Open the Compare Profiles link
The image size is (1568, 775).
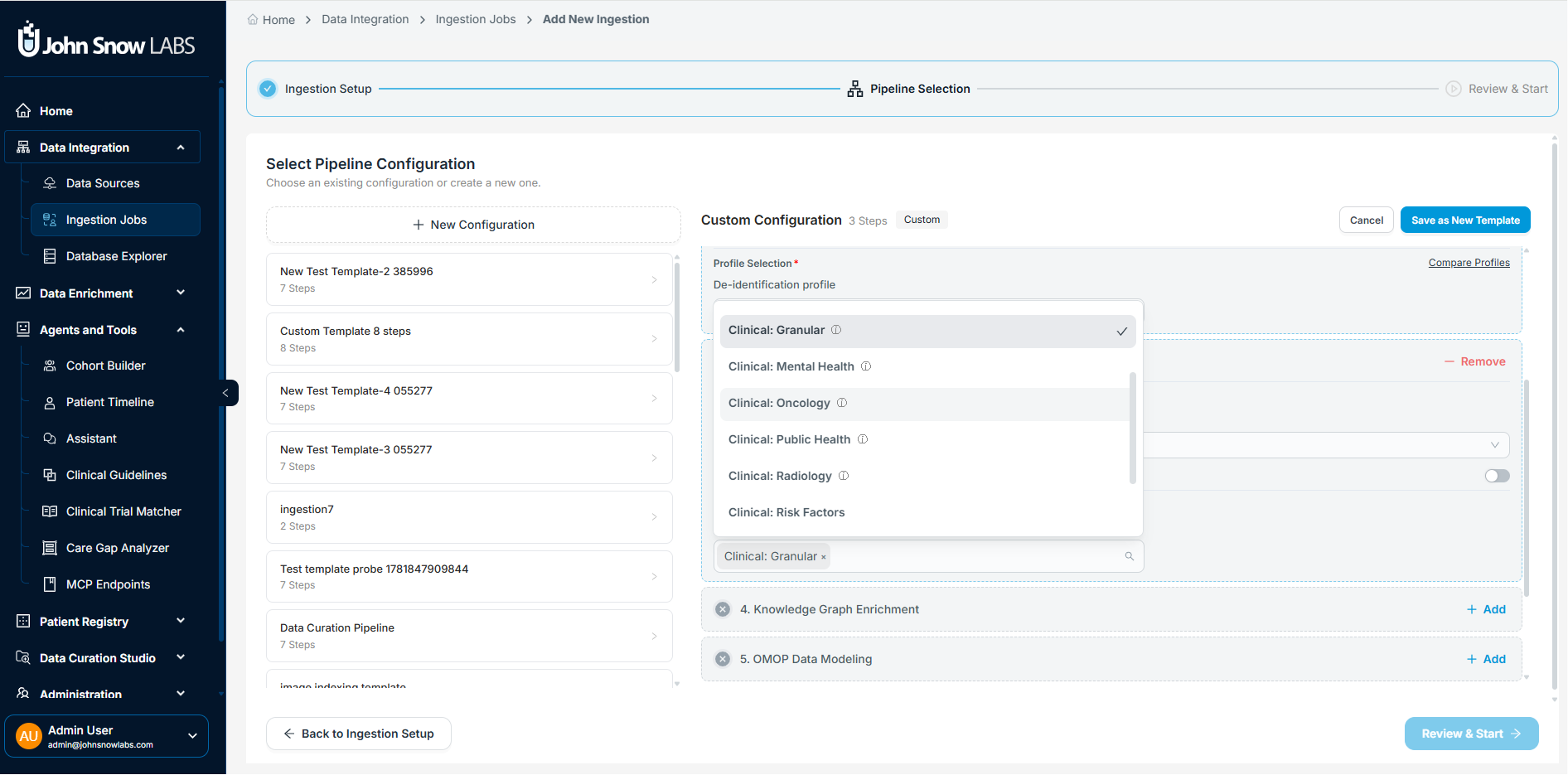(x=1469, y=263)
